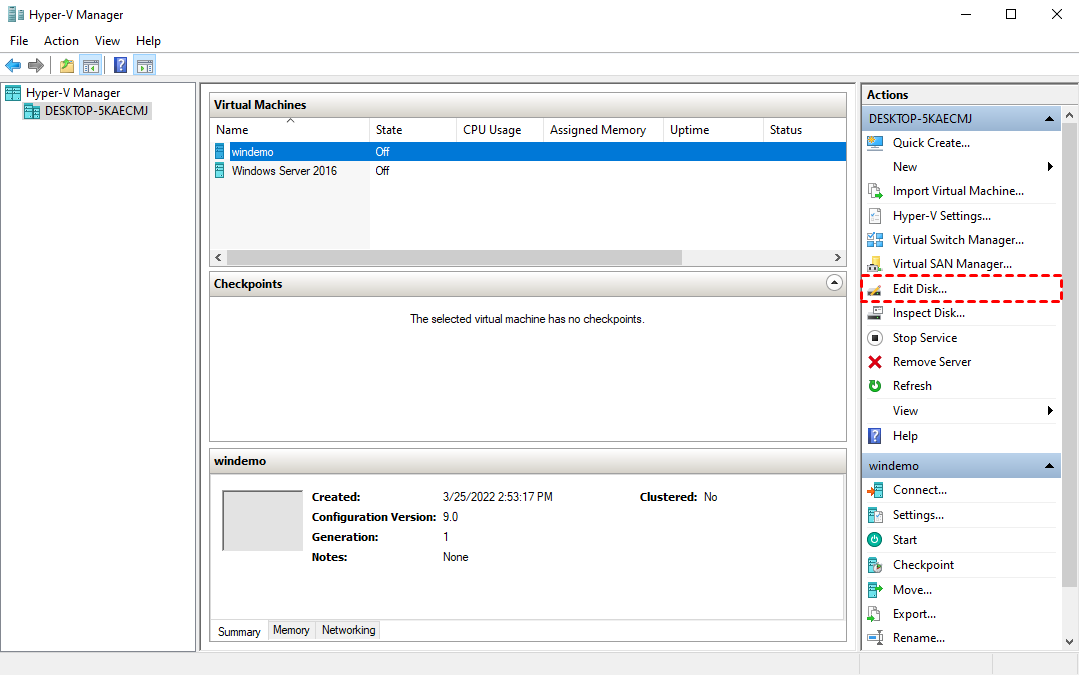Toggle the Show/Hide Console Tree icon
The image size is (1079, 675).
click(91, 65)
